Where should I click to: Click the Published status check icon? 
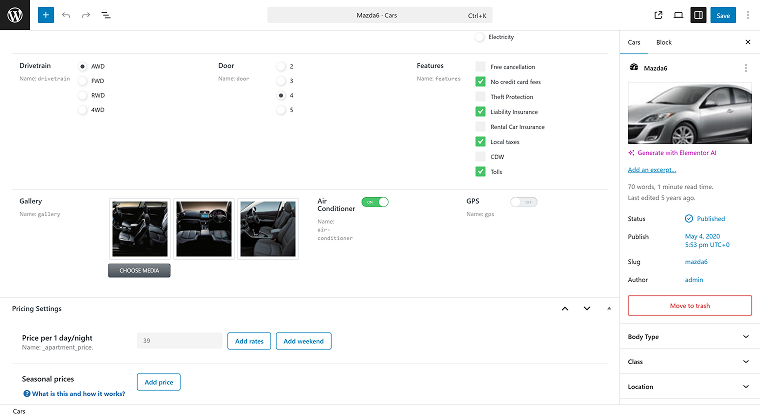click(689, 219)
